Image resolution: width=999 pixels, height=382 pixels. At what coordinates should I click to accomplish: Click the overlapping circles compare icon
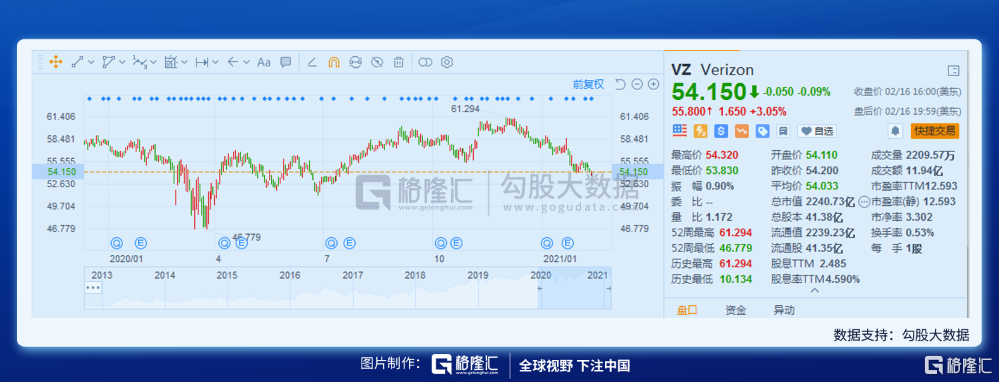pyautogui.click(x=425, y=62)
